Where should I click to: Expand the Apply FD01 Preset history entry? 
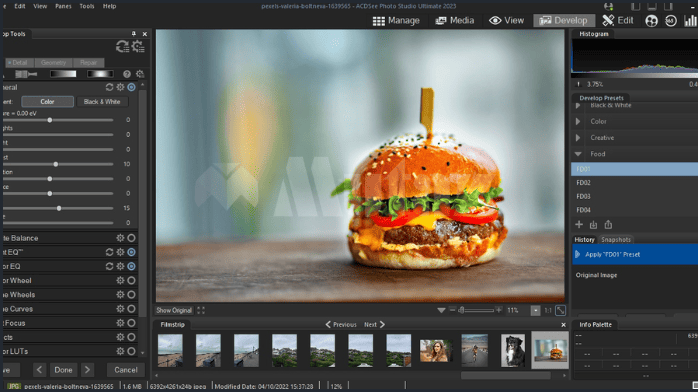click(578, 255)
